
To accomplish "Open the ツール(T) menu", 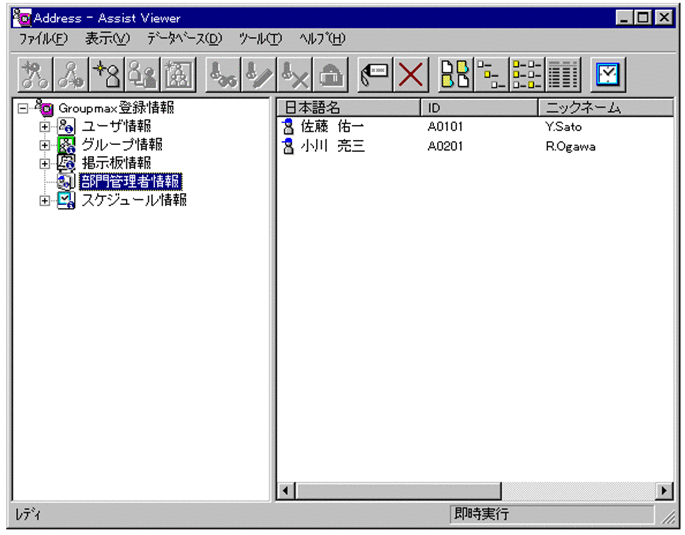I will [260, 39].
